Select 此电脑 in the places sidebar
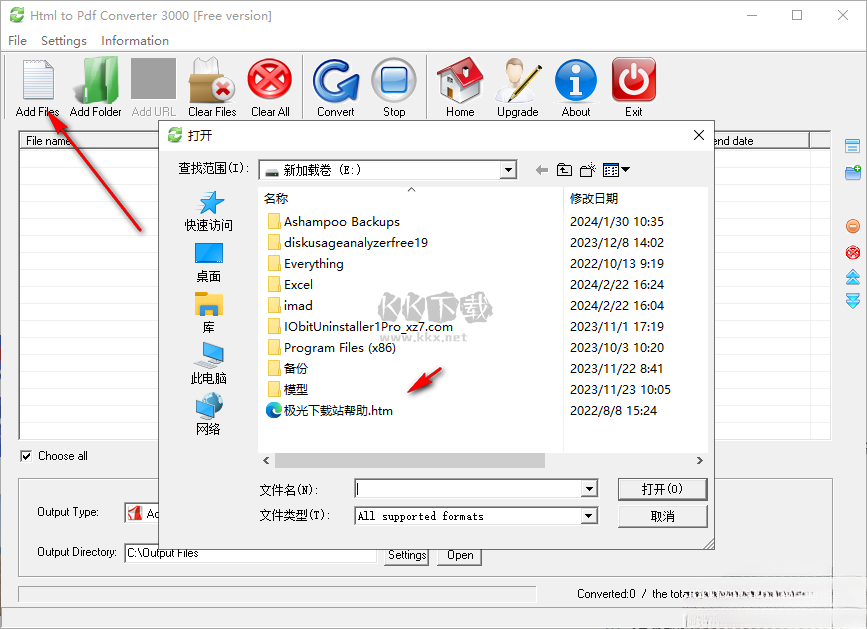The image size is (867, 629). coord(209,362)
